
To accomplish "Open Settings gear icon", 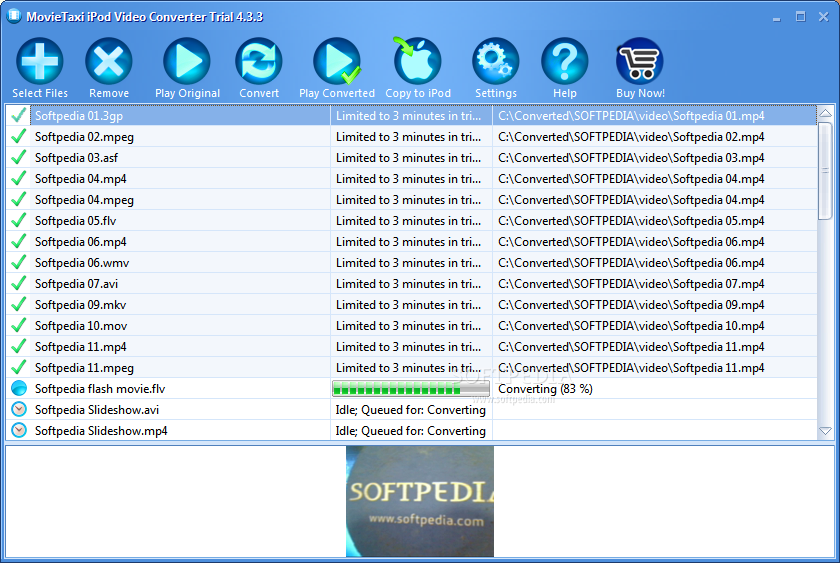I will click(495, 62).
